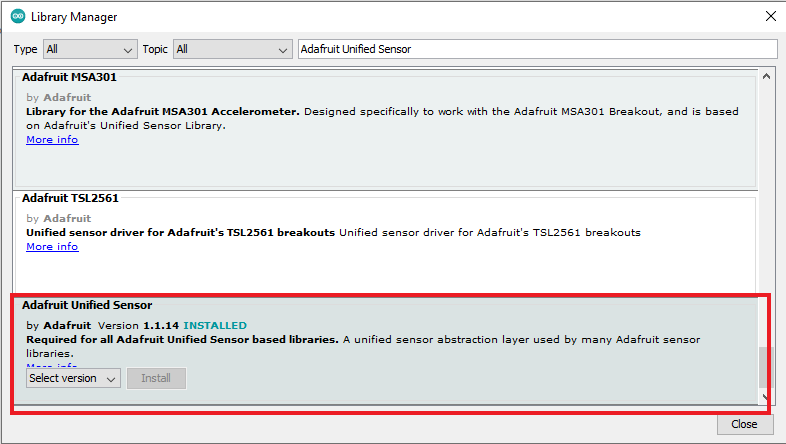
Task: Click the scrollbar down arrow
Action: [765, 397]
